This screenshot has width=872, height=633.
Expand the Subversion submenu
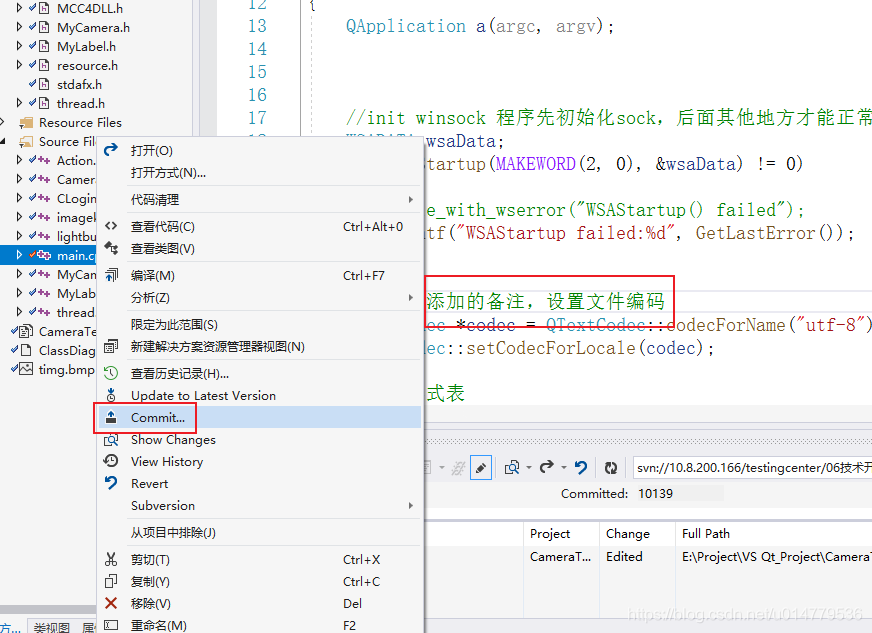click(x=408, y=505)
